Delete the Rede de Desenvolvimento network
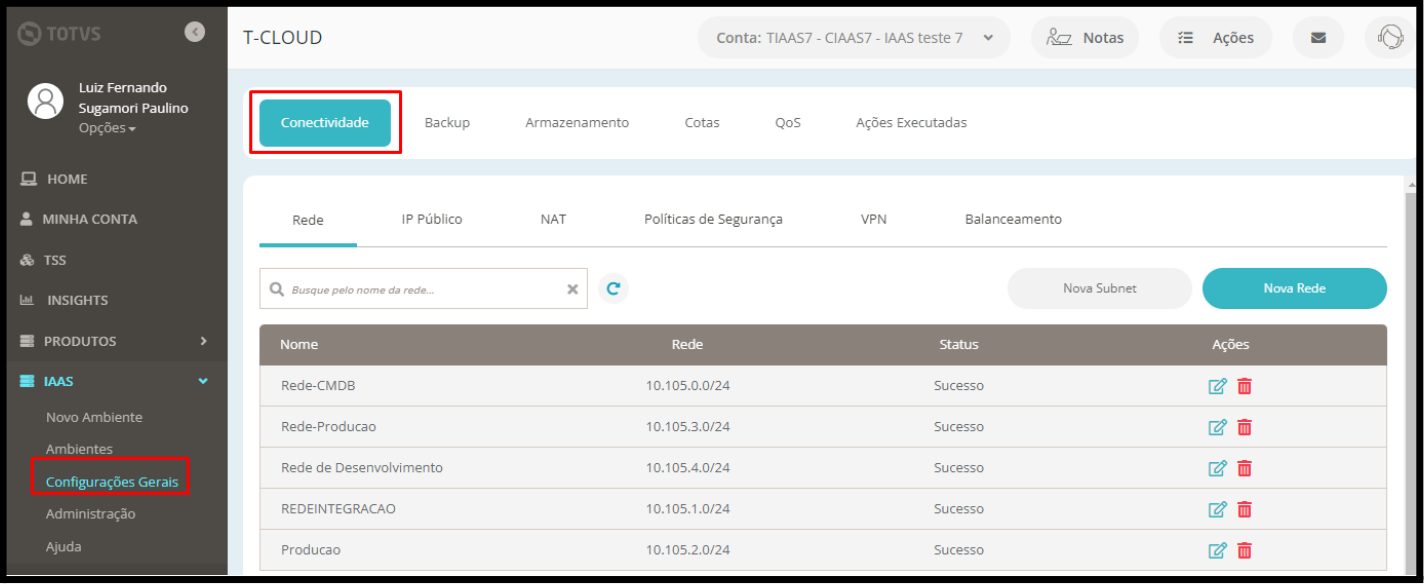Screen dimensions: 1424x584 tap(1244, 468)
